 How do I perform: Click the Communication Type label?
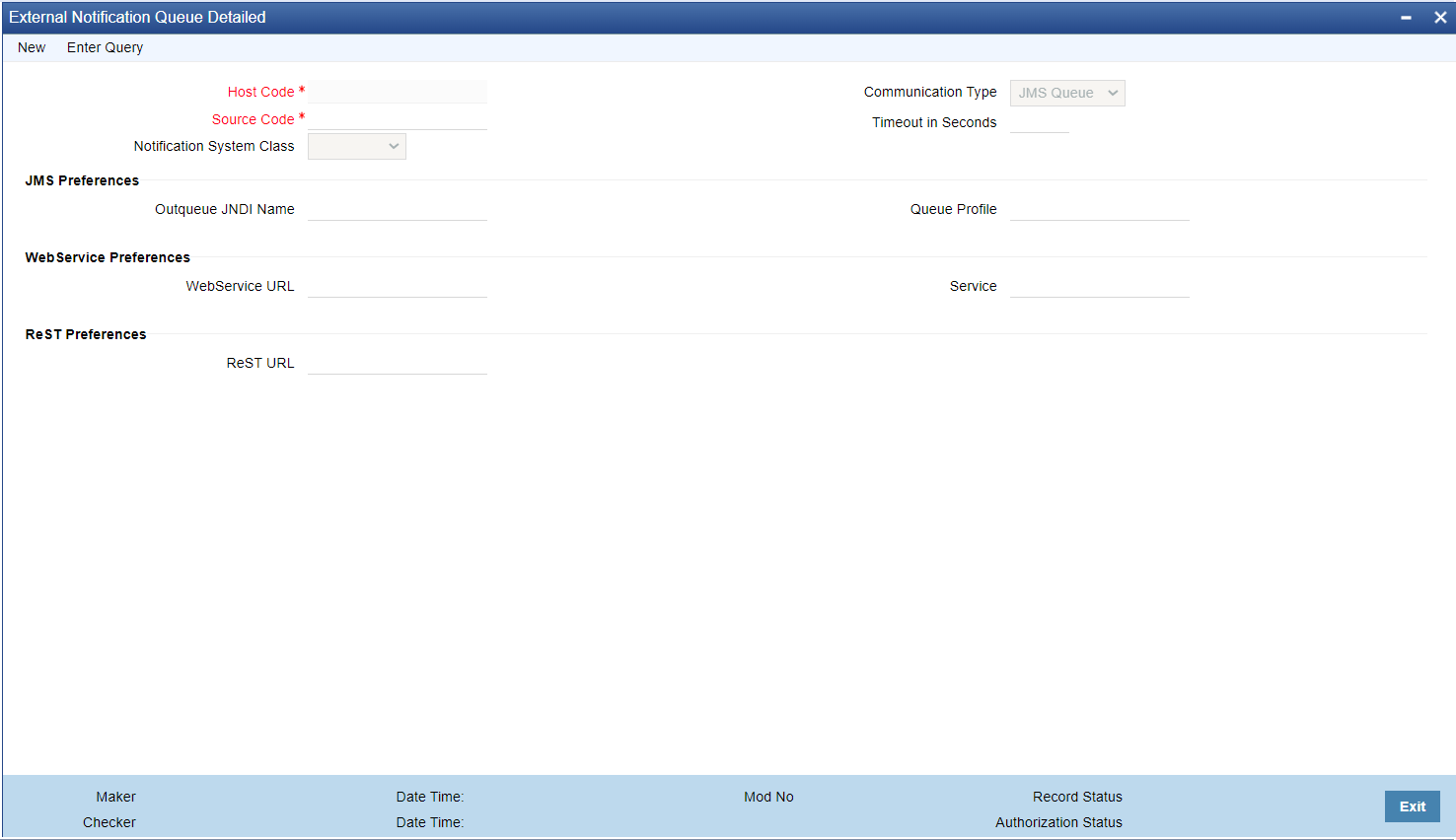click(x=930, y=92)
